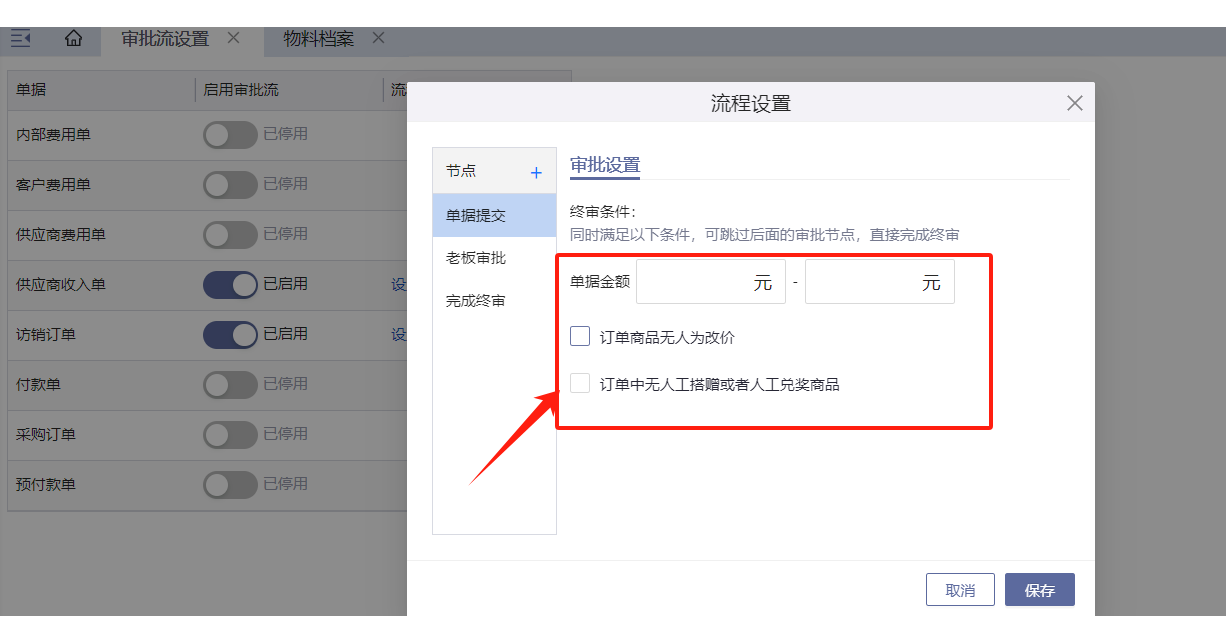
Task: Check 订单中无人工搭赠或者人工兑奖商品 checkbox
Action: (580, 383)
